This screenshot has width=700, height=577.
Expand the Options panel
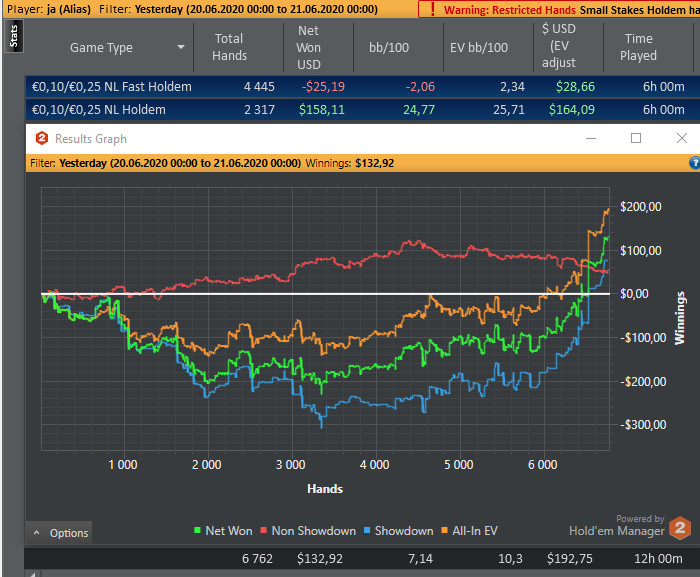59,533
